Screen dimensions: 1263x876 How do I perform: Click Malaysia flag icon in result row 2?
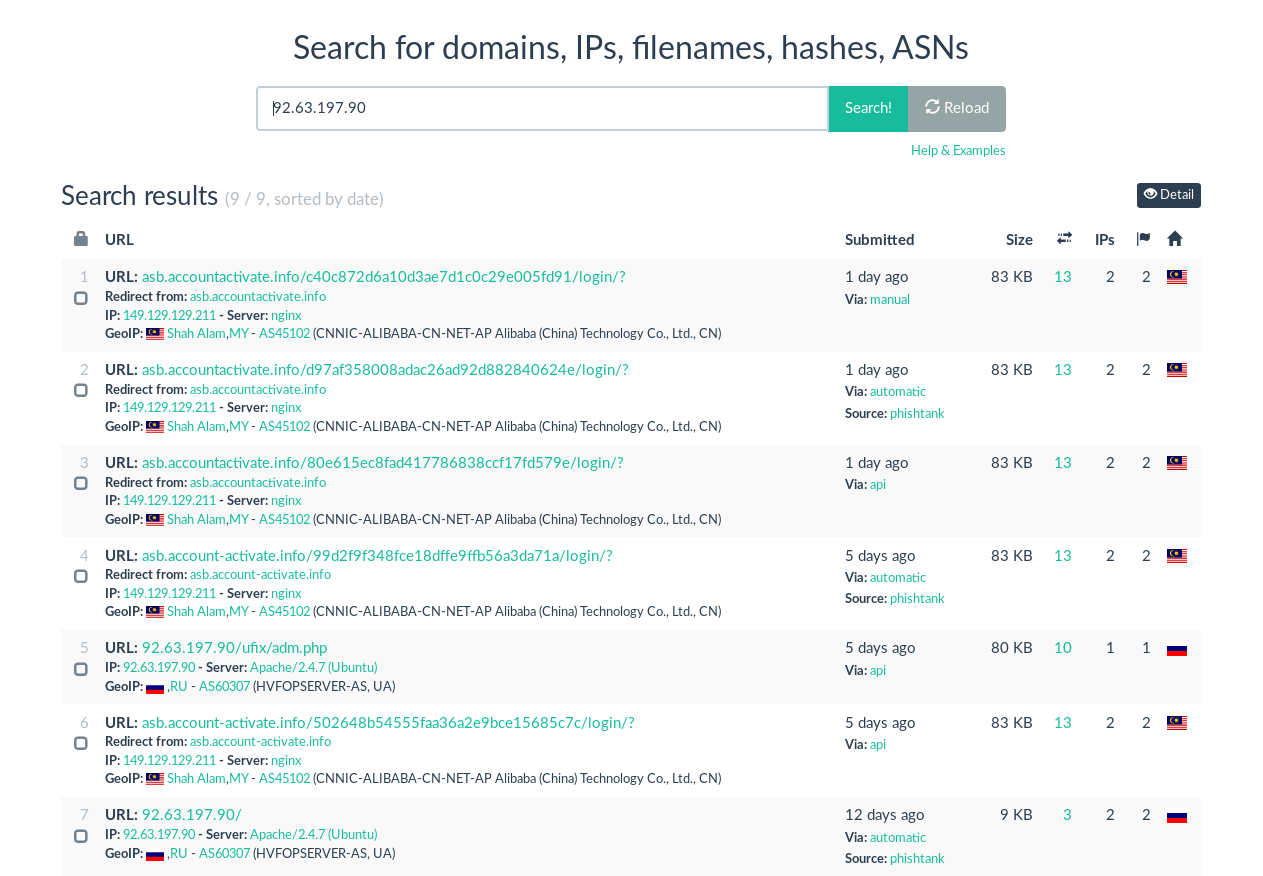click(x=1177, y=370)
